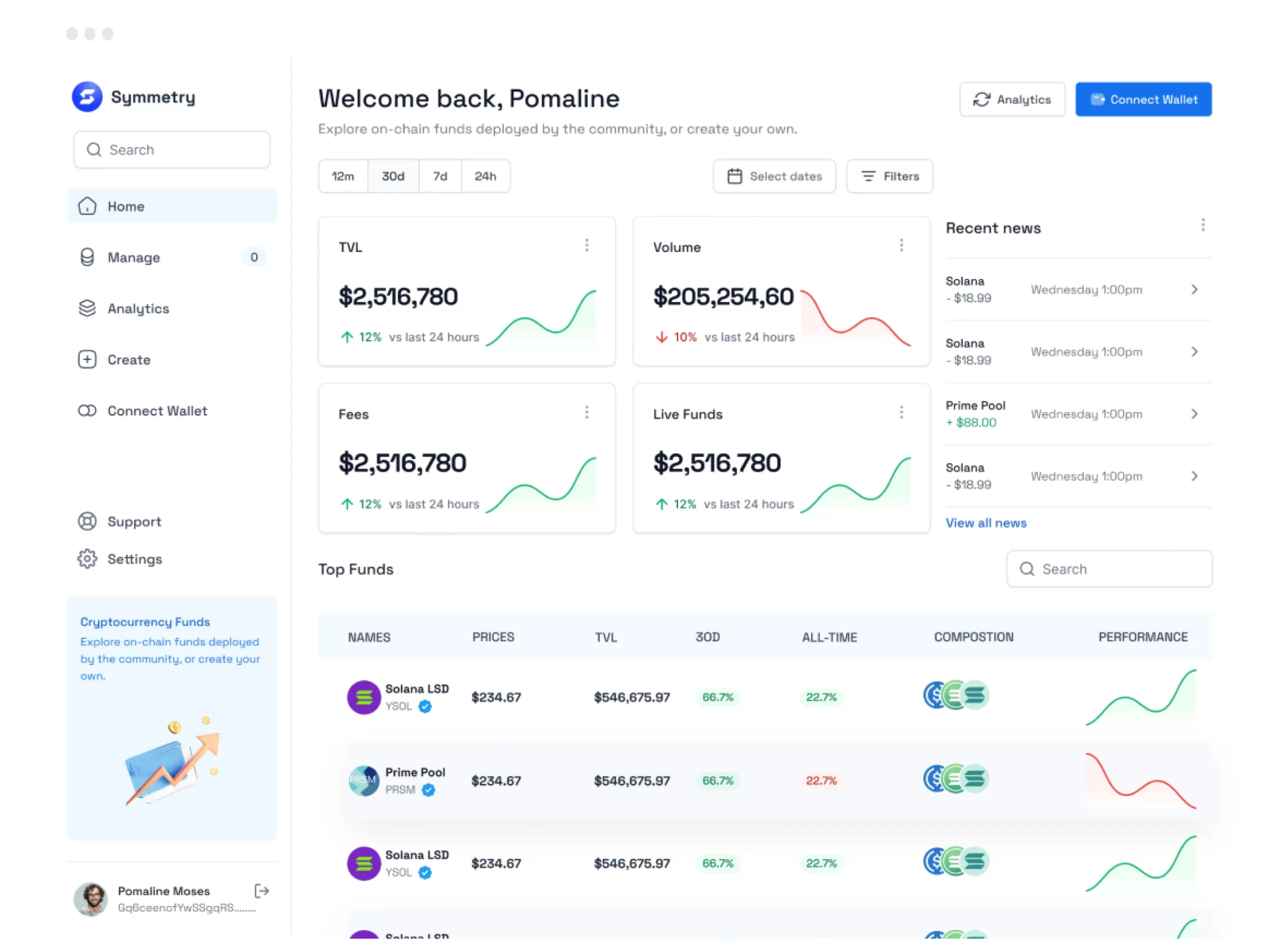
Task: Select Connect Wallet in the sidebar
Action: point(172,411)
